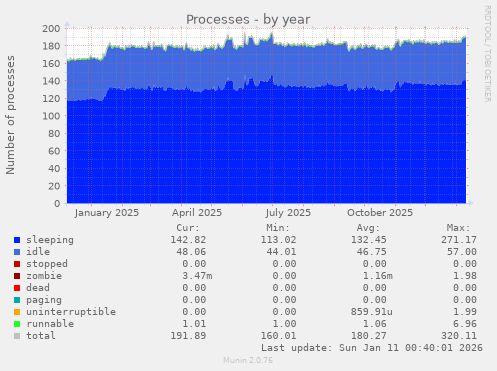Click sleeping current value 142.82
This screenshot has width=497, height=371.
[188, 240]
